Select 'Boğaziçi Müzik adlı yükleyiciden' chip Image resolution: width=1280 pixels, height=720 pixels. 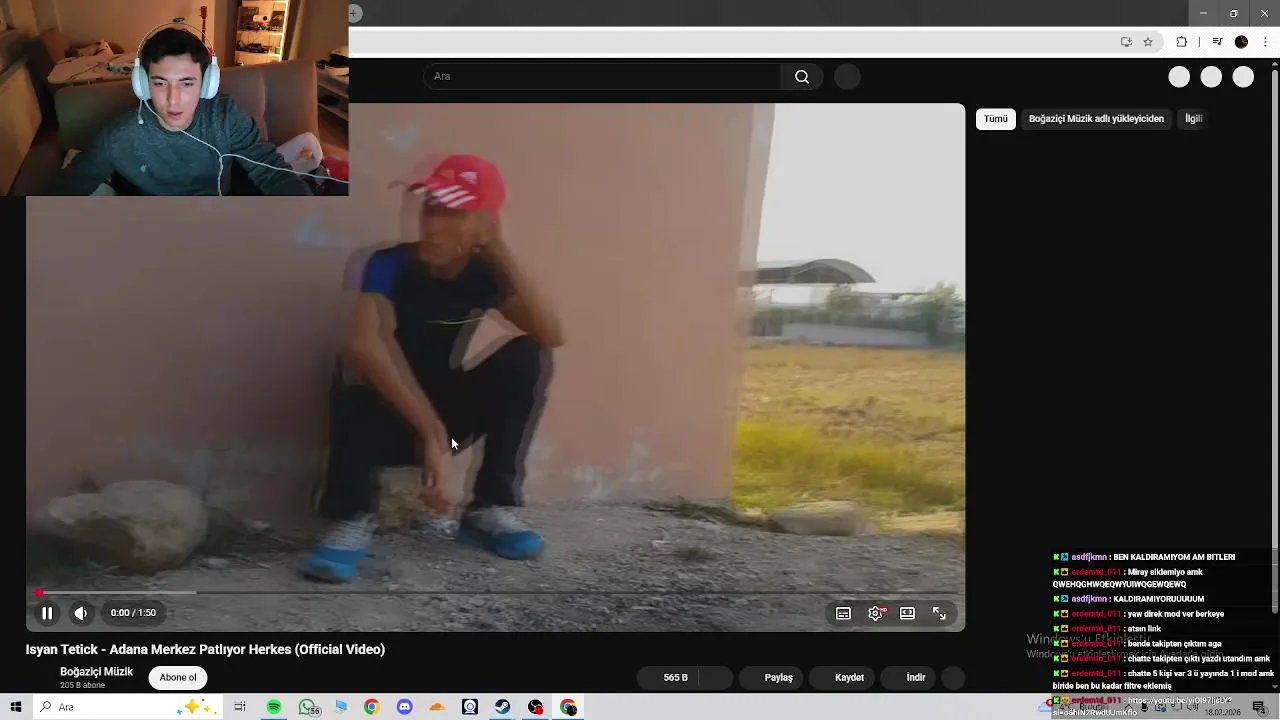pyautogui.click(x=1096, y=119)
